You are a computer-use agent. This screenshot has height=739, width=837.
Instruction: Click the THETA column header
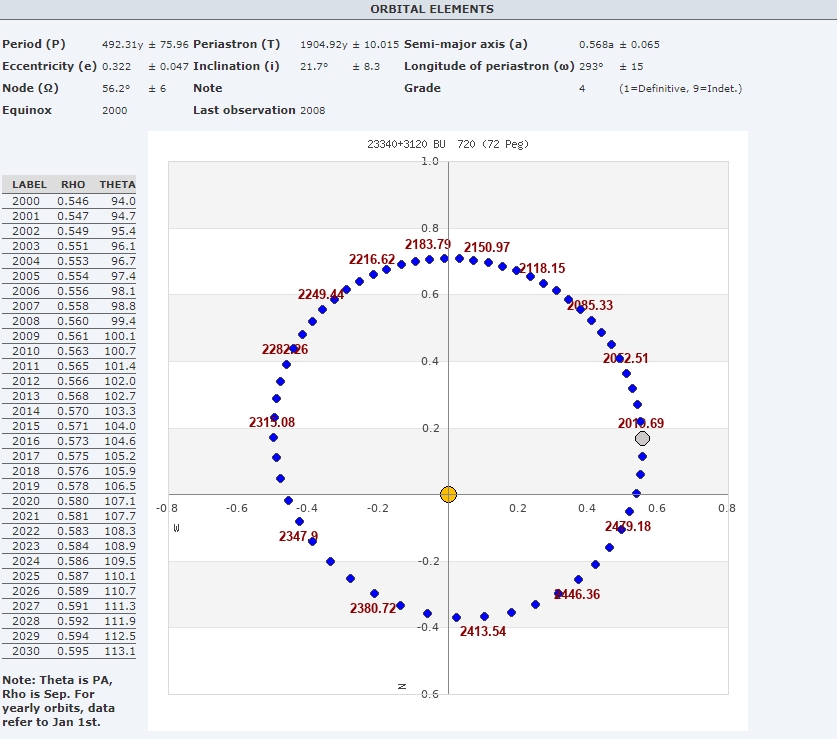pos(117,184)
